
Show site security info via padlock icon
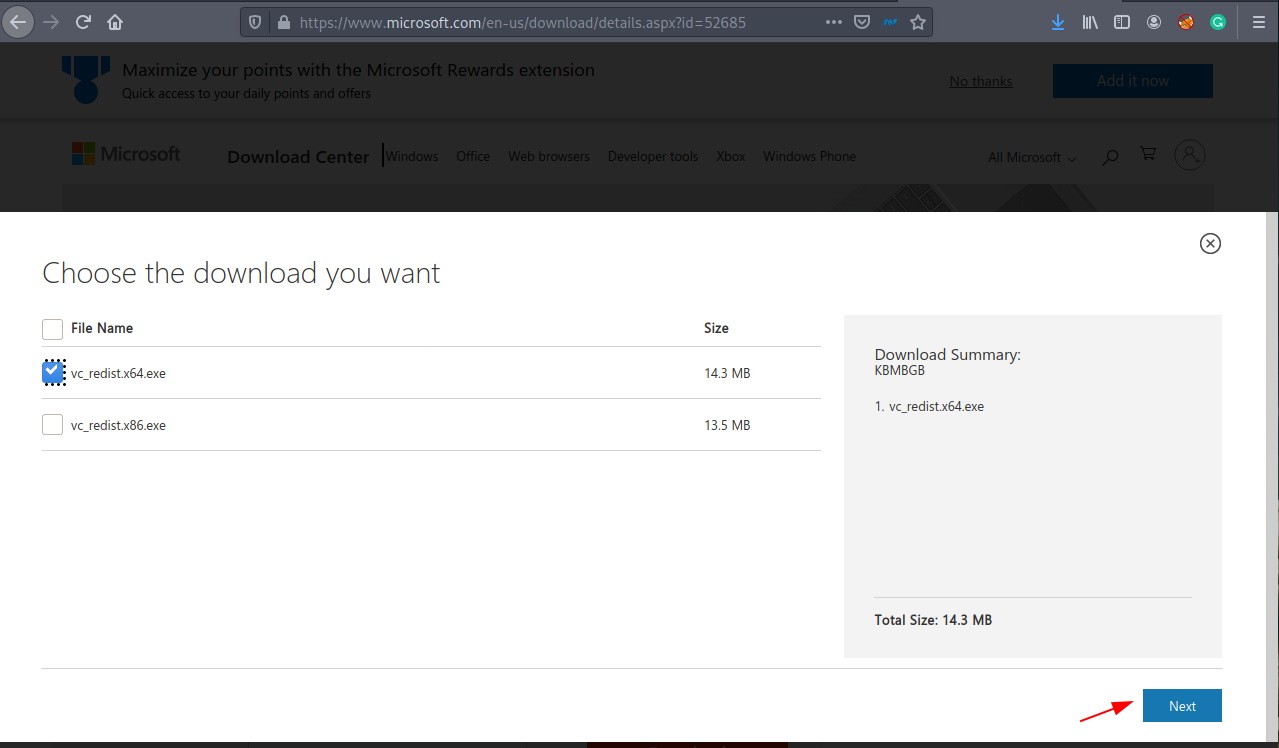point(283,22)
